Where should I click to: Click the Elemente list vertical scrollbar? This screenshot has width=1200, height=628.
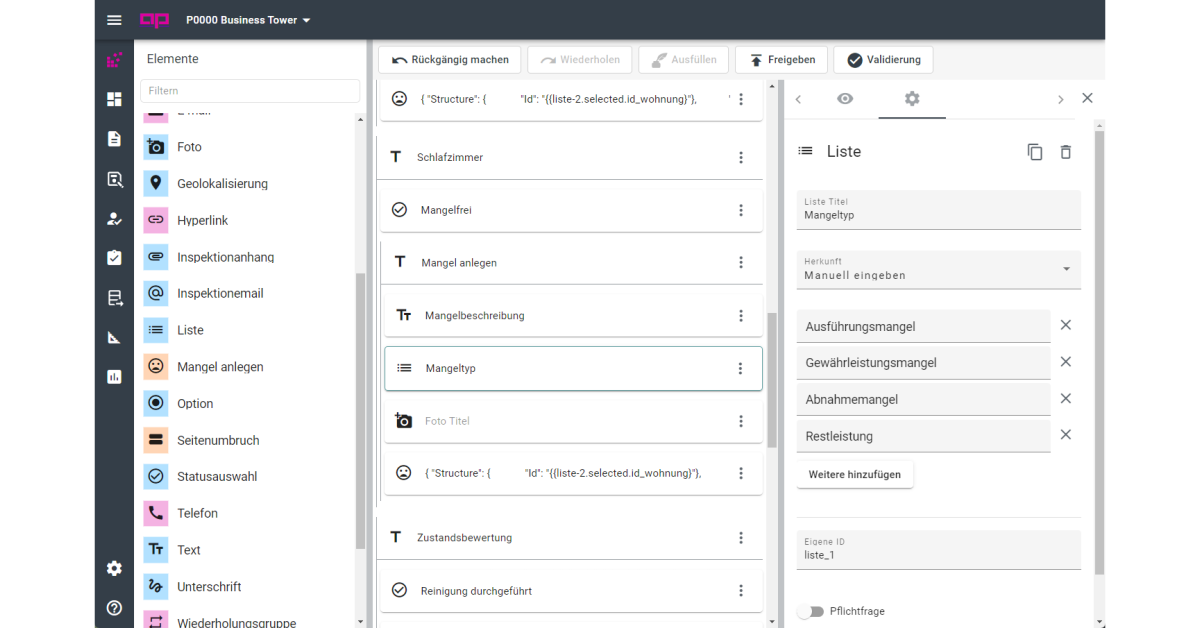360,410
